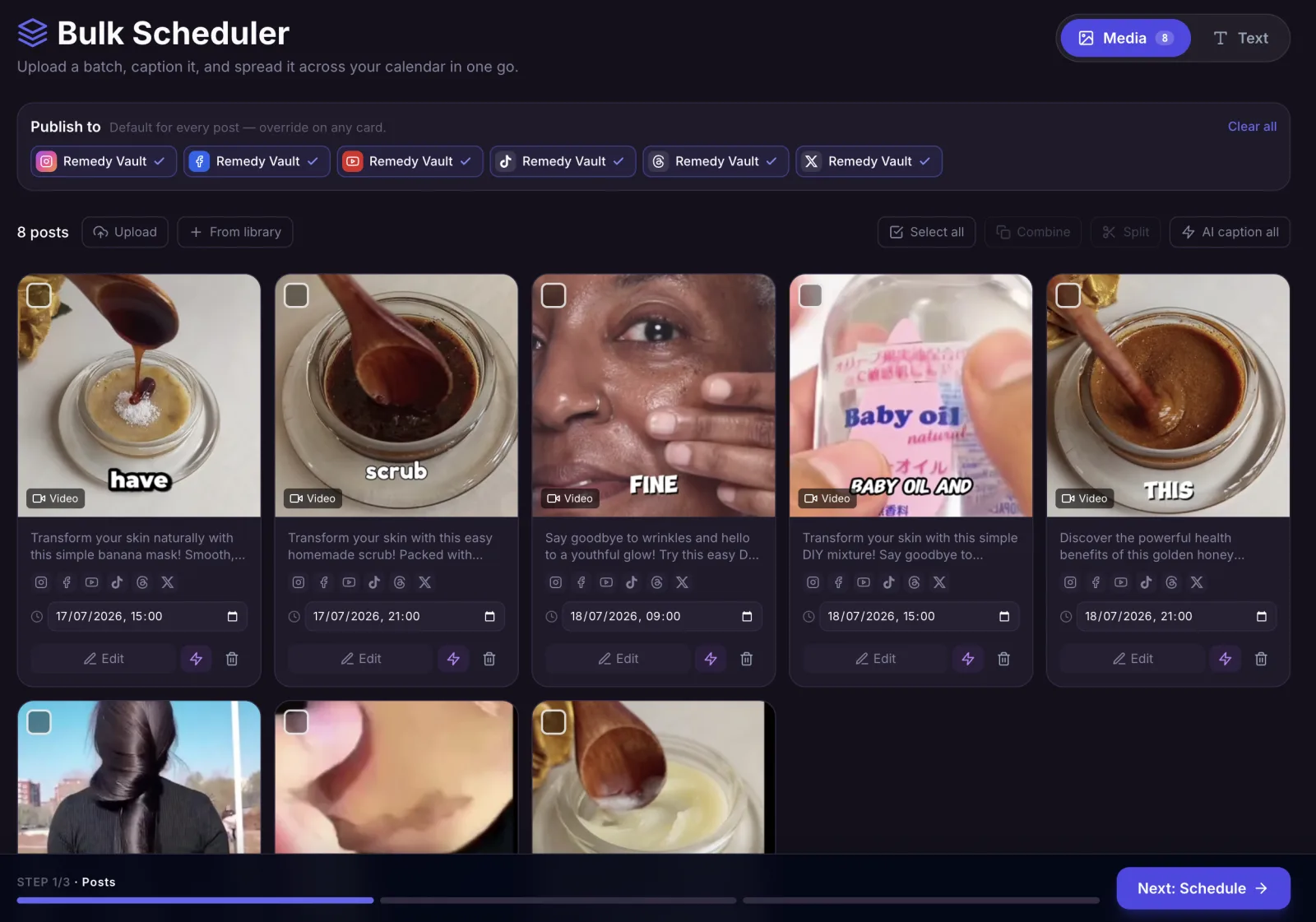Tick the checkbox on the scrub video
The height and width of the screenshot is (922, 1316).
[x=296, y=295]
